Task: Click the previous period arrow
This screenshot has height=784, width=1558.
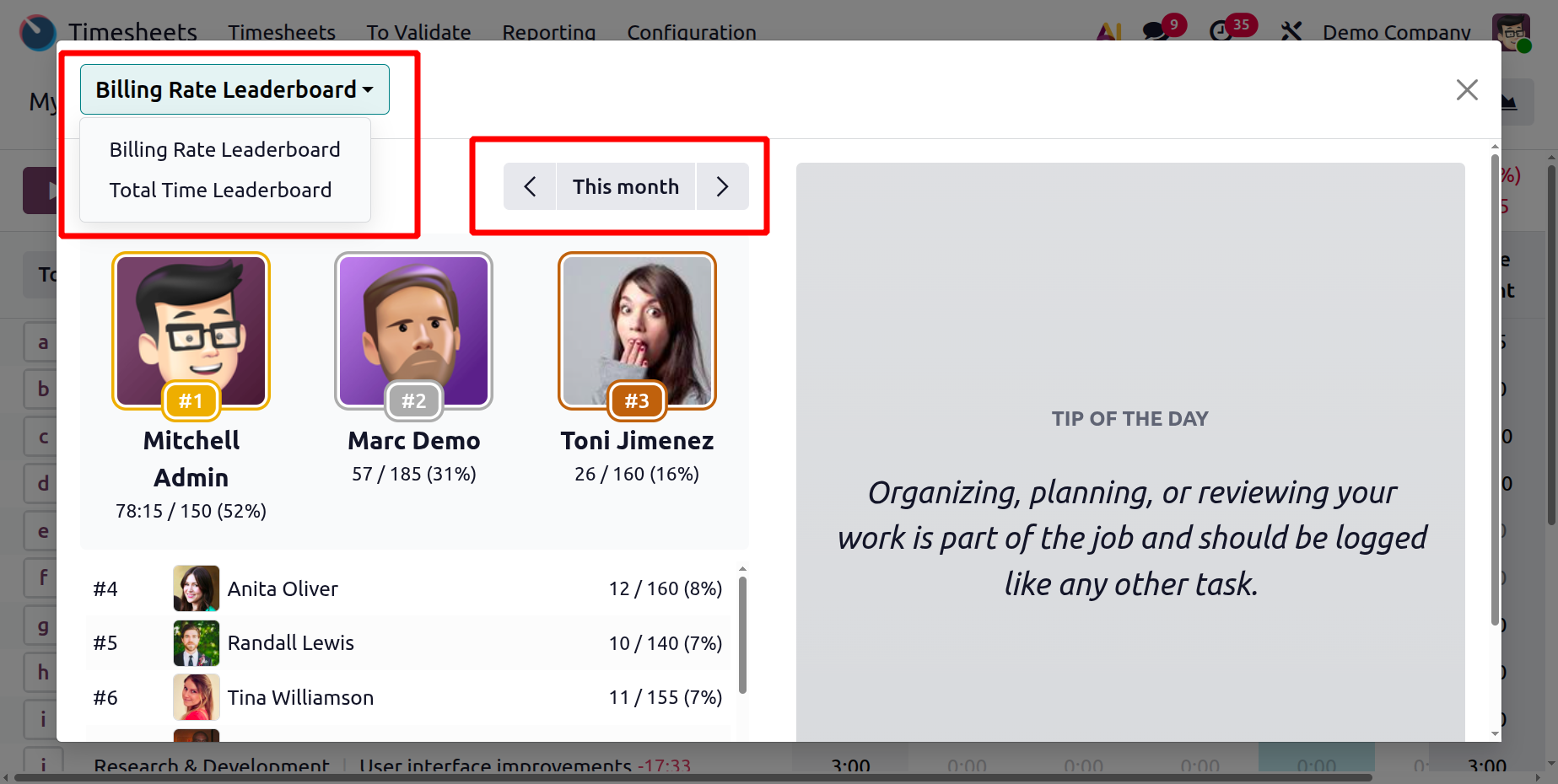Action: tap(530, 186)
